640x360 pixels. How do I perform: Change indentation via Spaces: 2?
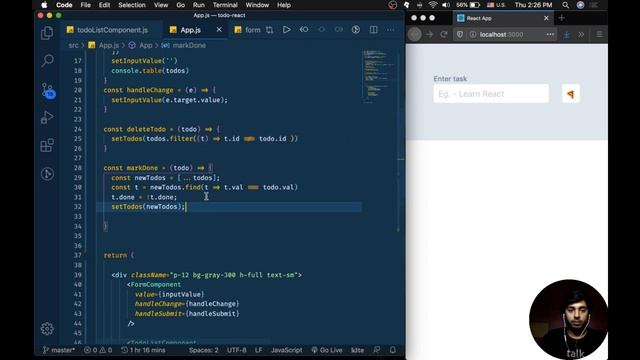click(203, 350)
